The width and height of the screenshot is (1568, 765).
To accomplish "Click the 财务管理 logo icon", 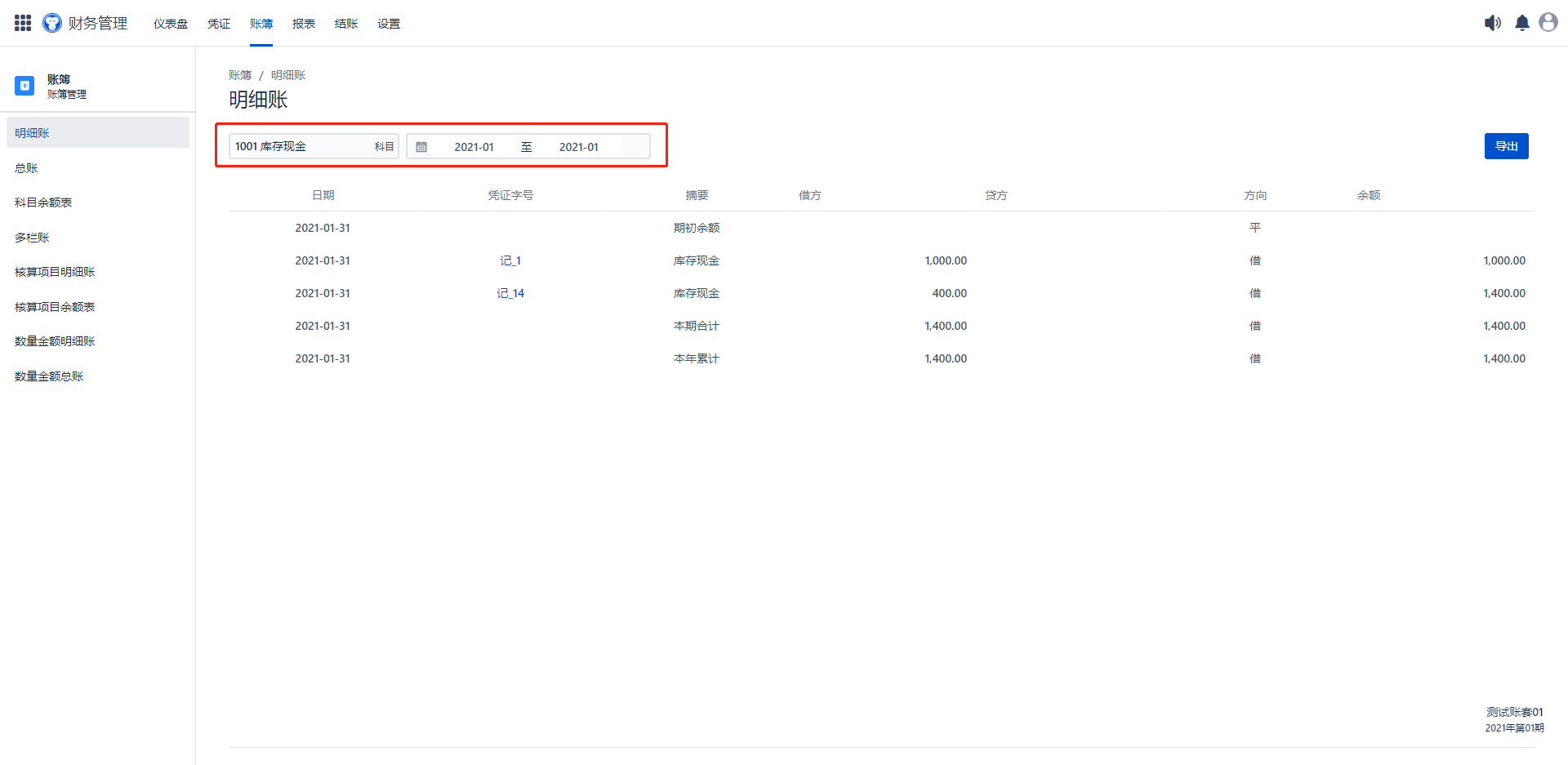I will coord(52,23).
